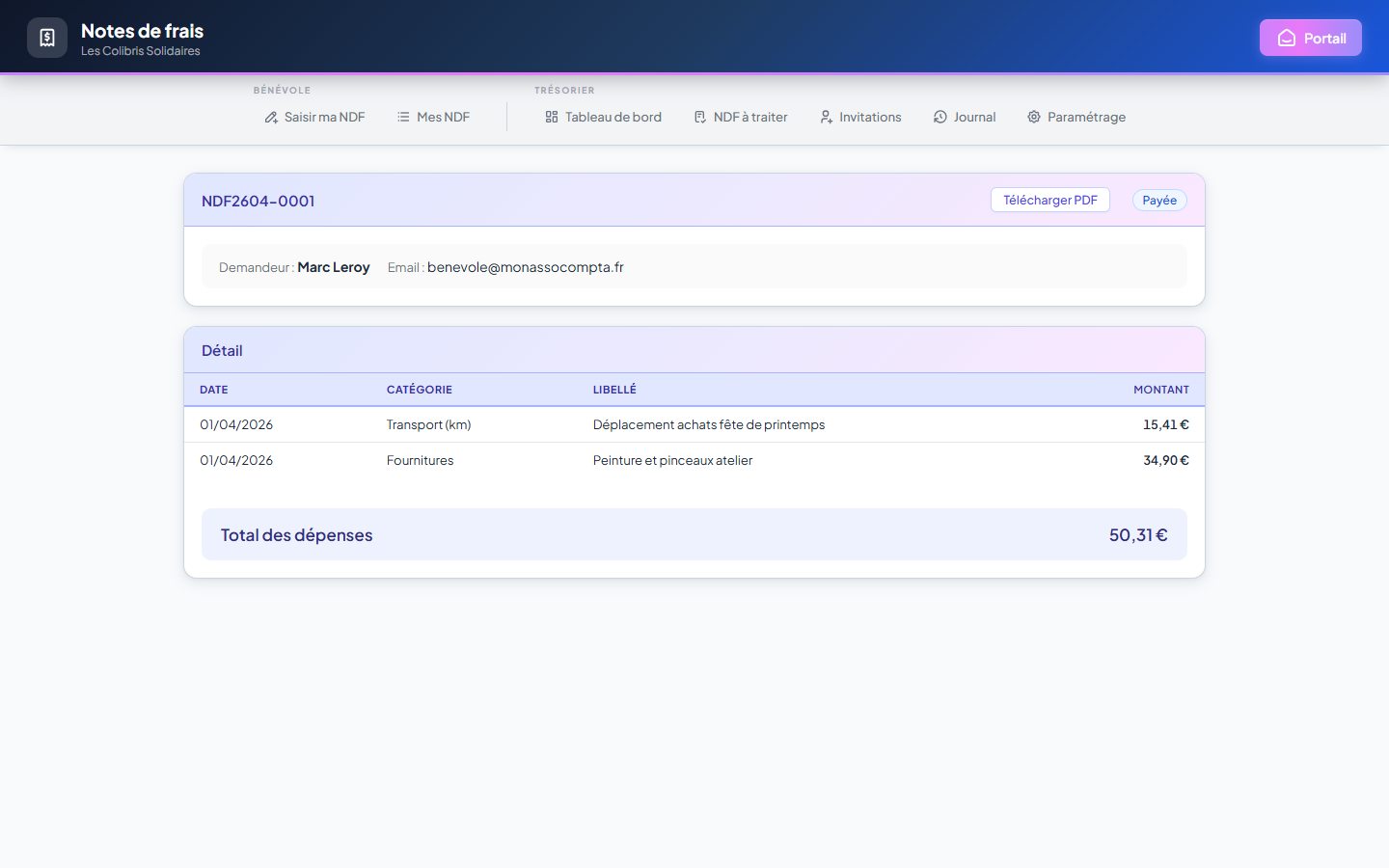Viewport: 1389px width, 868px height.
Task: Click the BÉNÉVOLE section label
Action: click(282, 90)
